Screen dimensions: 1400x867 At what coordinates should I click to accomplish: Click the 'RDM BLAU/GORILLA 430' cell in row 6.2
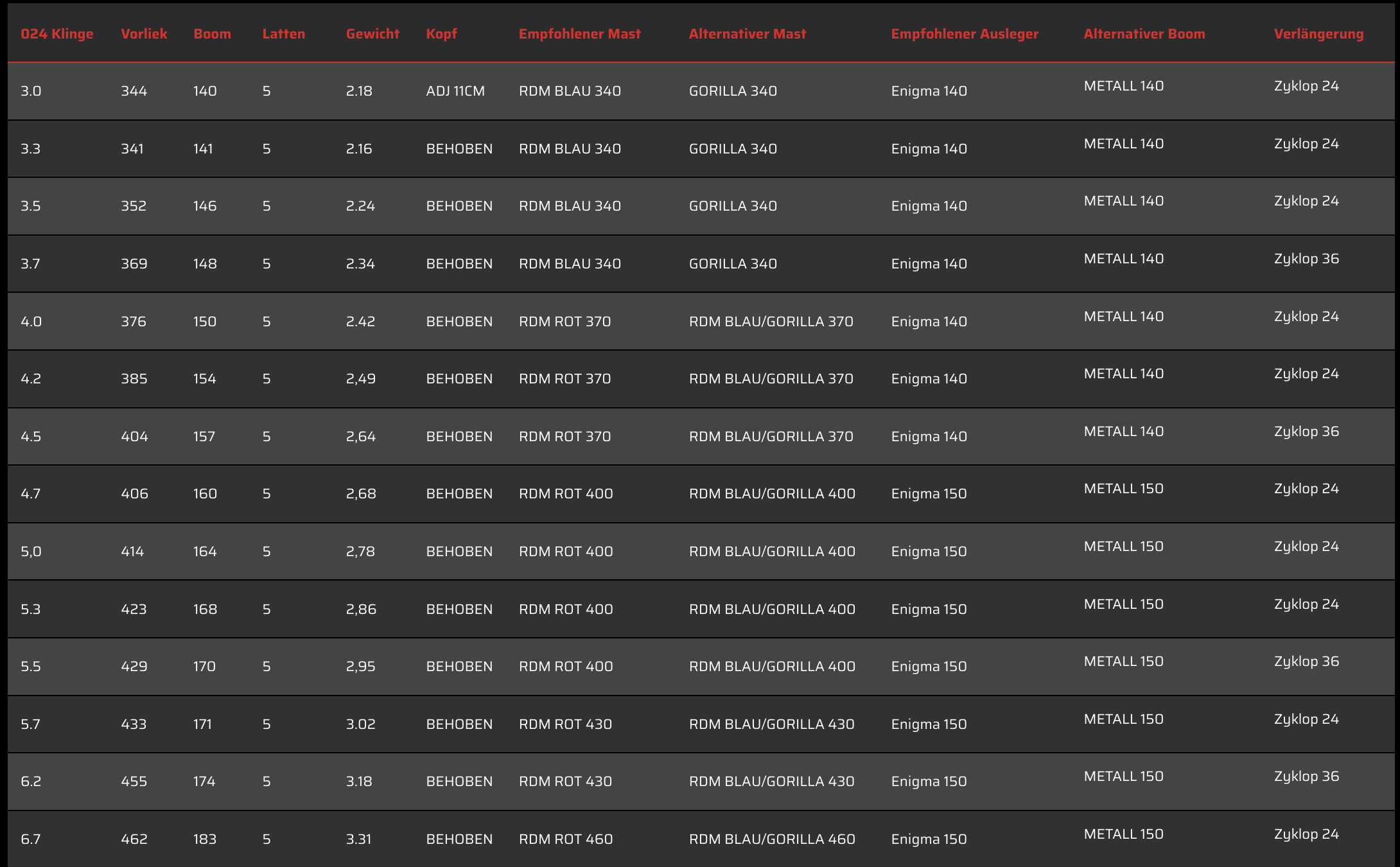pos(771,782)
